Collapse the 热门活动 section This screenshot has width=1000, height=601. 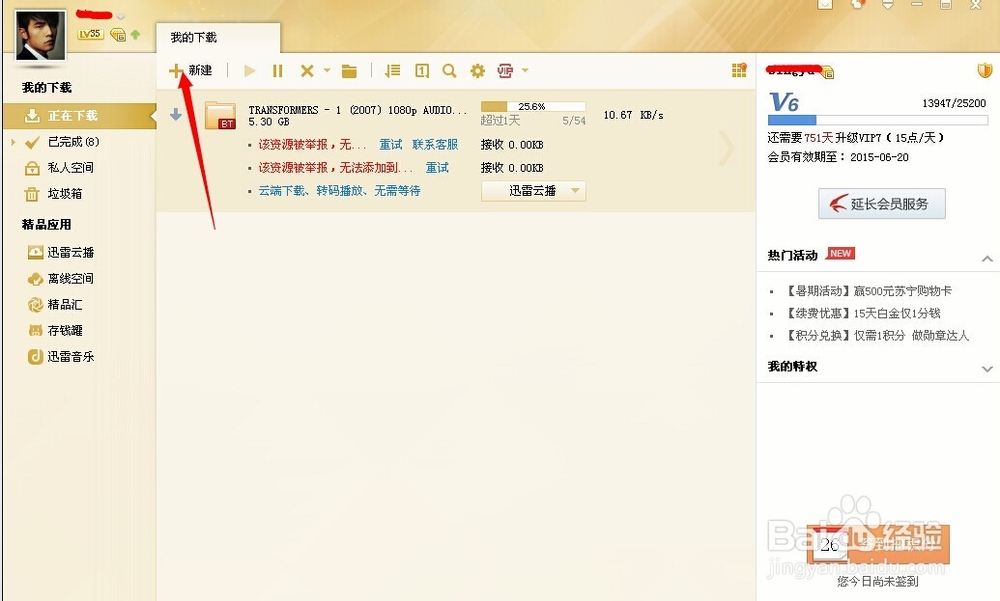coord(987,259)
